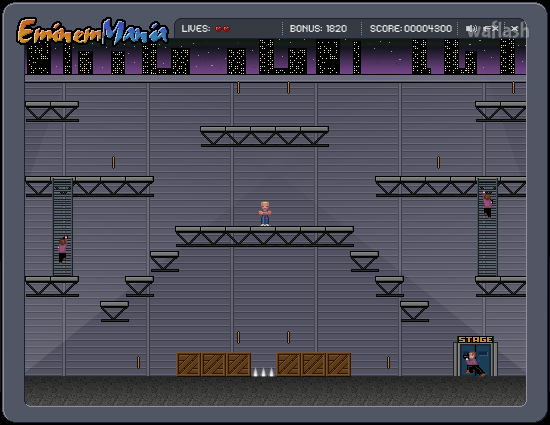
Task: Click the white floor spikes between crates
Action: [x=263, y=372]
